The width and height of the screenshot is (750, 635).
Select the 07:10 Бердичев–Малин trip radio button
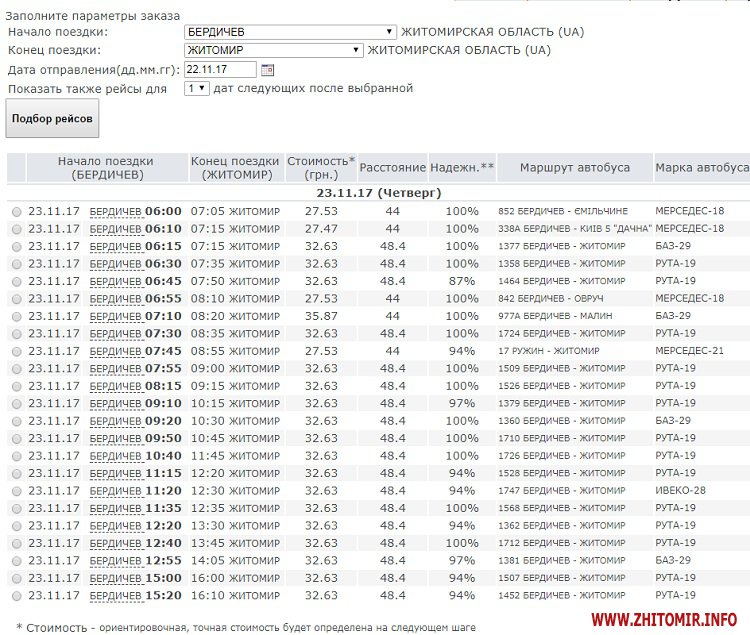tap(16, 316)
